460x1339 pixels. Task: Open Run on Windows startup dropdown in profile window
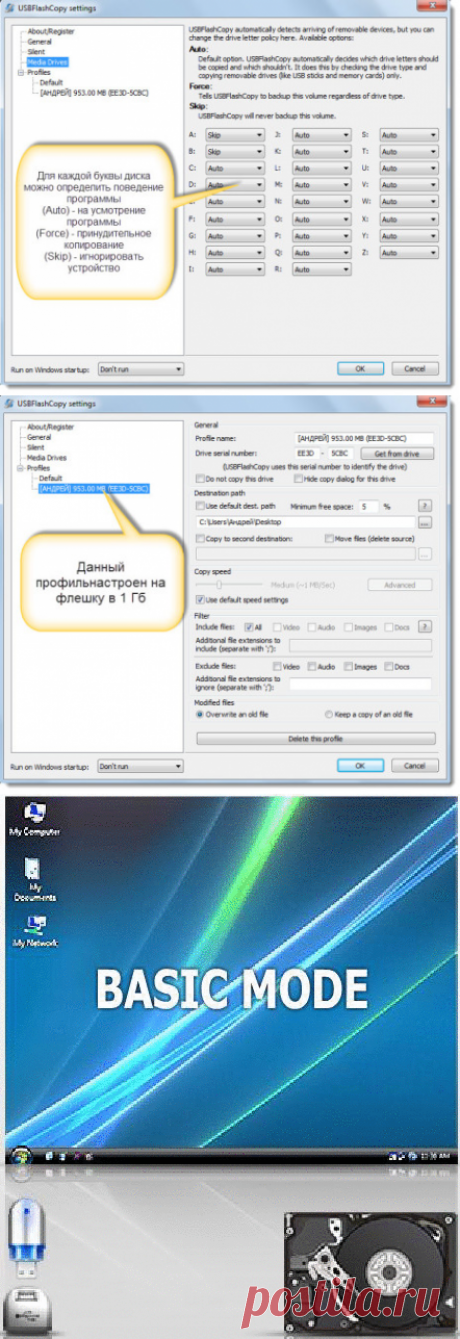click(140, 766)
